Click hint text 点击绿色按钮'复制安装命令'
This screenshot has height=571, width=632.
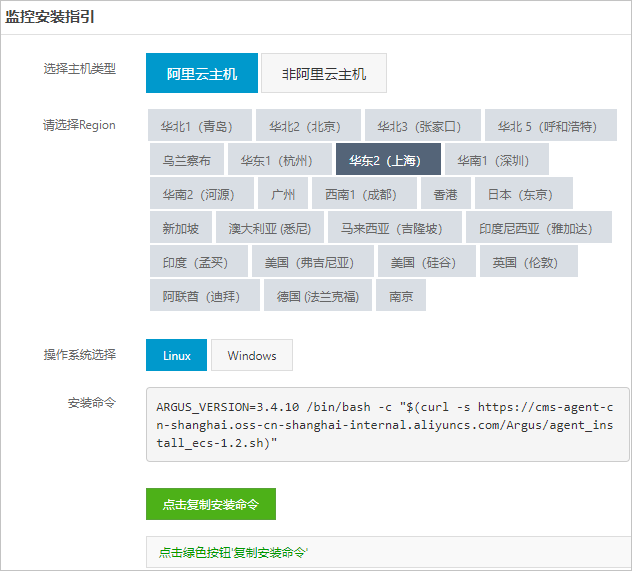point(233,552)
